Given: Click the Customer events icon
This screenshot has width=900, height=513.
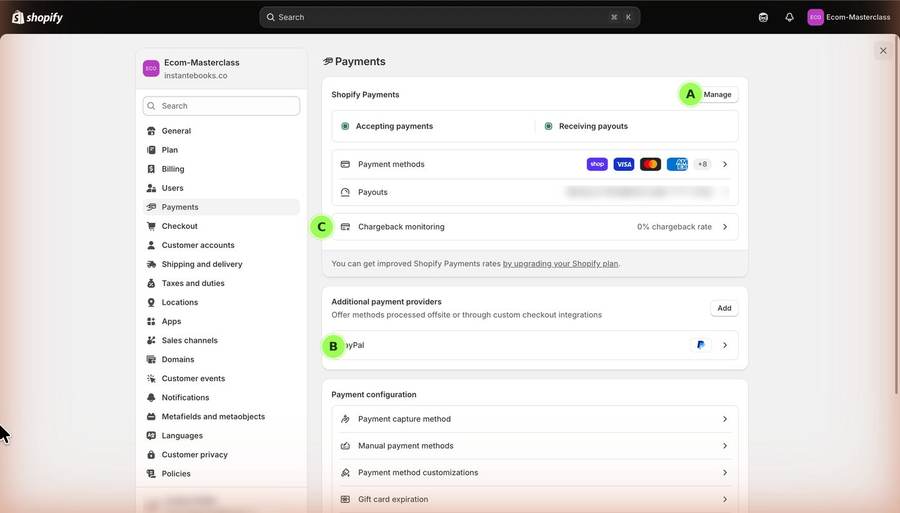Looking at the screenshot, I should tap(151, 378).
